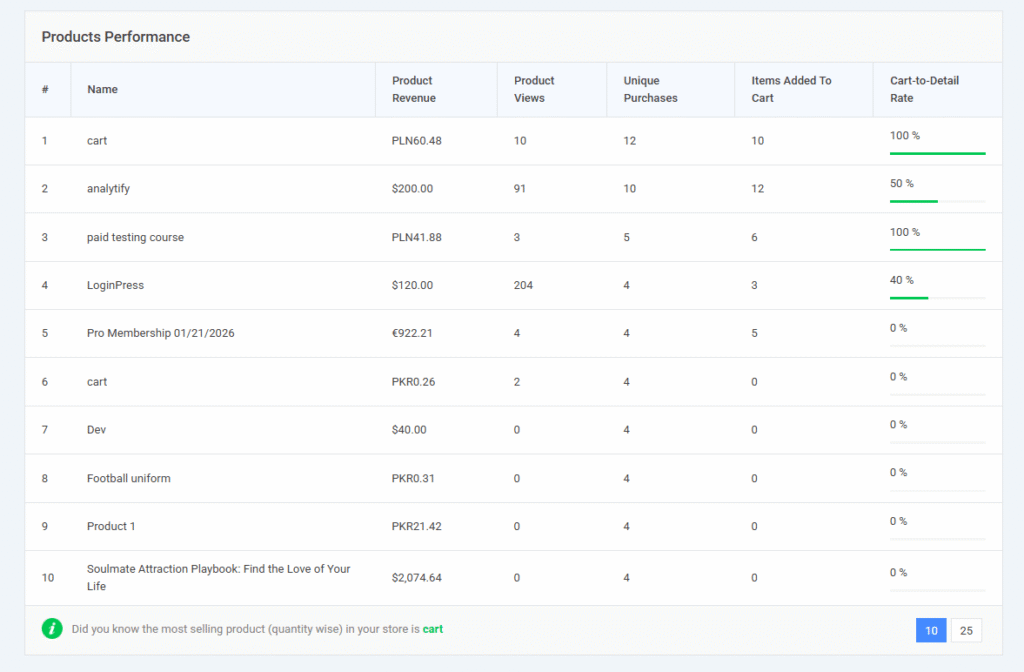Open the green cart link in footer
The height and width of the screenshot is (672, 1024).
pyautogui.click(x=432, y=629)
